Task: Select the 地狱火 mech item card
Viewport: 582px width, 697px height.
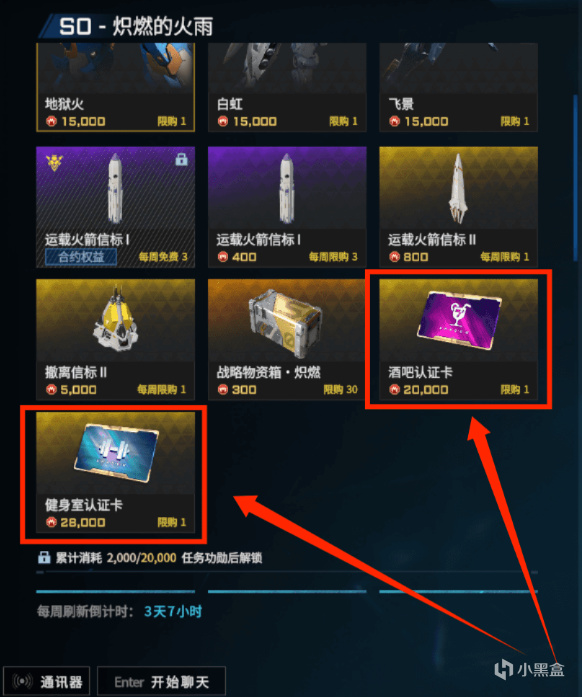Action: click(116, 87)
